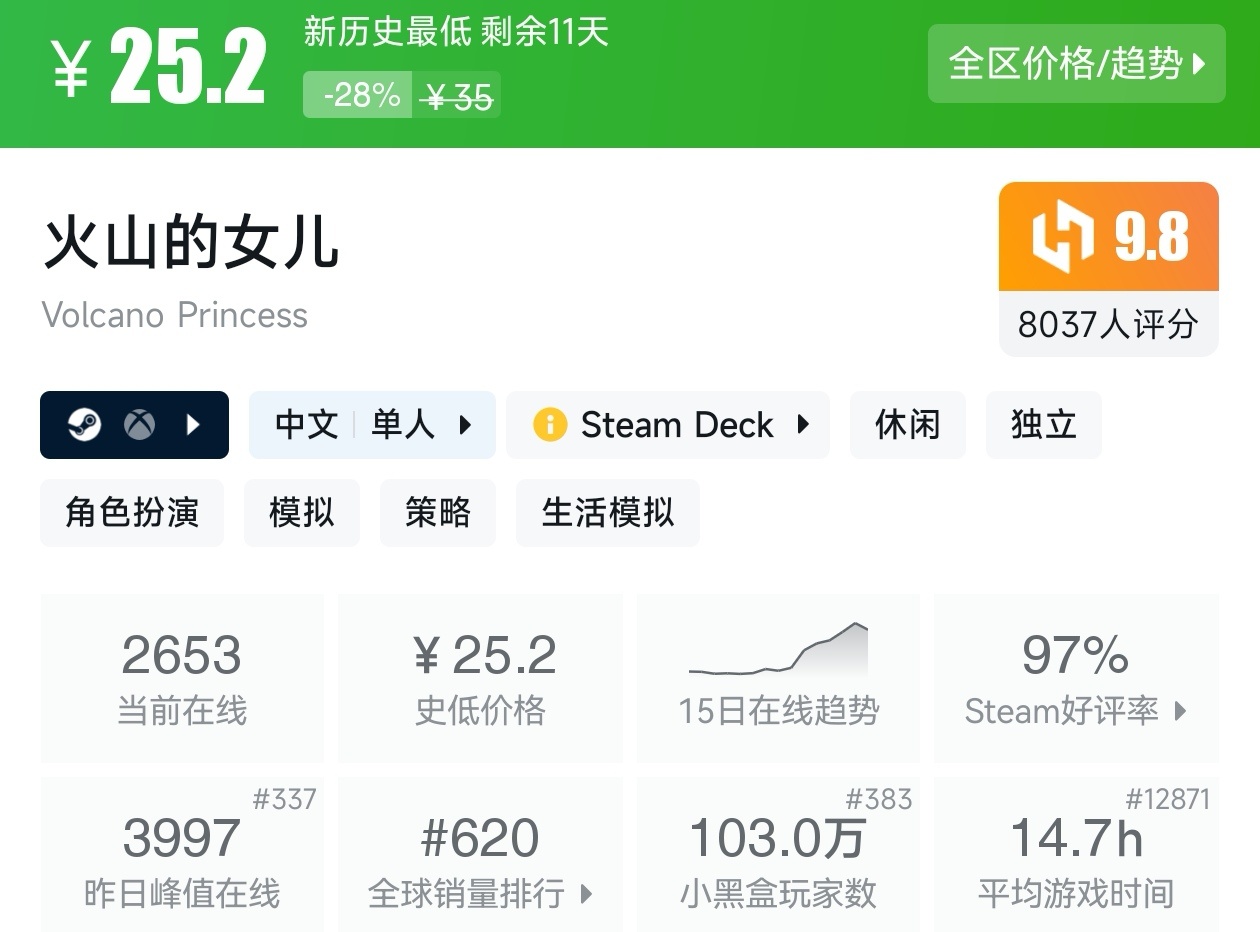The width and height of the screenshot is (1260, 932).
Task: Click the Steam Deck yellow info icon
Action: point(550,425)
